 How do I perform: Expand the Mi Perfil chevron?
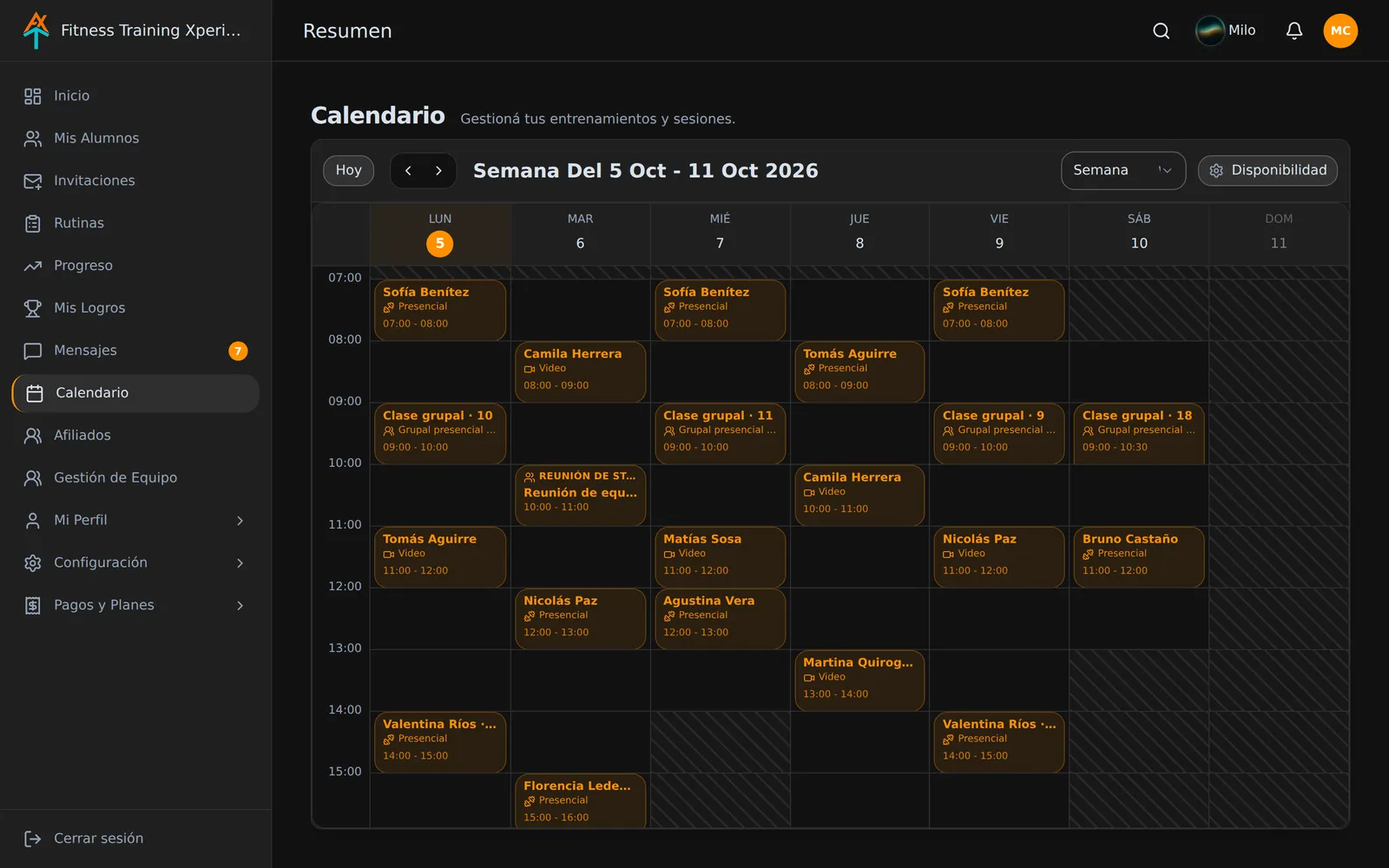[240, 521]
